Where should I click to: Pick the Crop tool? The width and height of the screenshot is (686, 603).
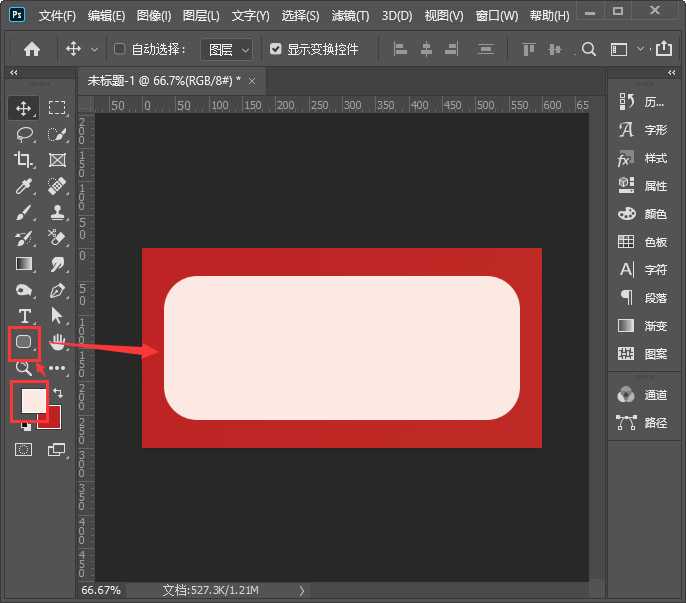click(x=24, y=160)
